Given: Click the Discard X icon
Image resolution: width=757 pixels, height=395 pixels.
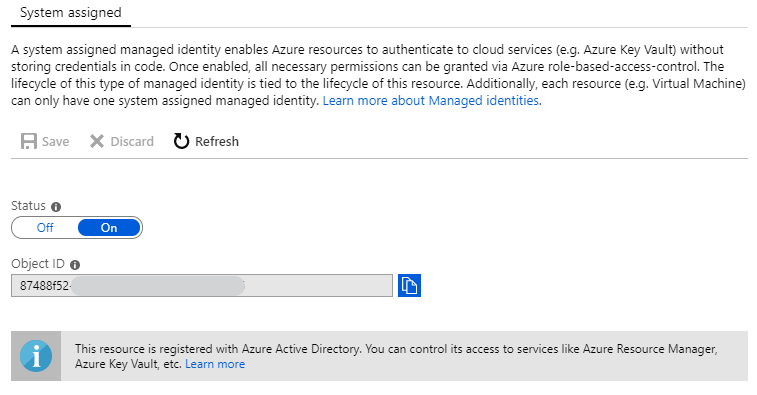Looking at the screenshot, I should (x=97, y=141).
